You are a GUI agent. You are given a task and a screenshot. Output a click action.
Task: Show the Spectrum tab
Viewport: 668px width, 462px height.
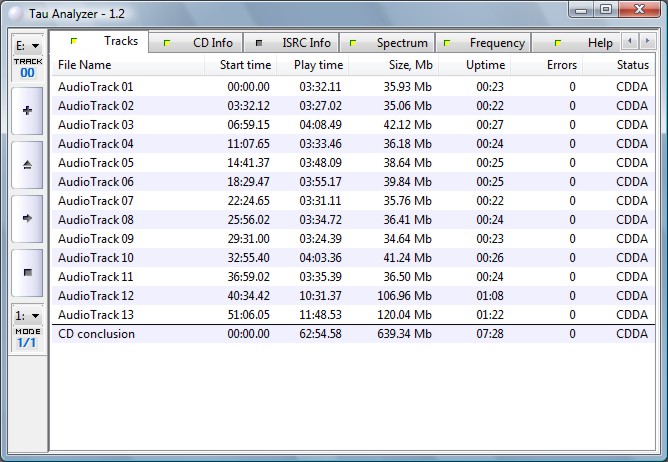click(392, 43)
